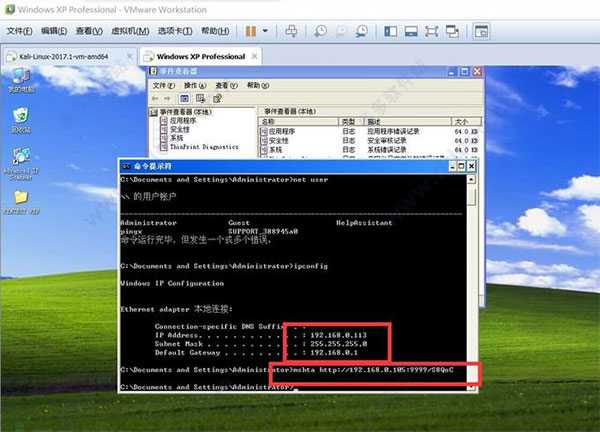Click the Event Viewer title bar icon

click(153, 71)
